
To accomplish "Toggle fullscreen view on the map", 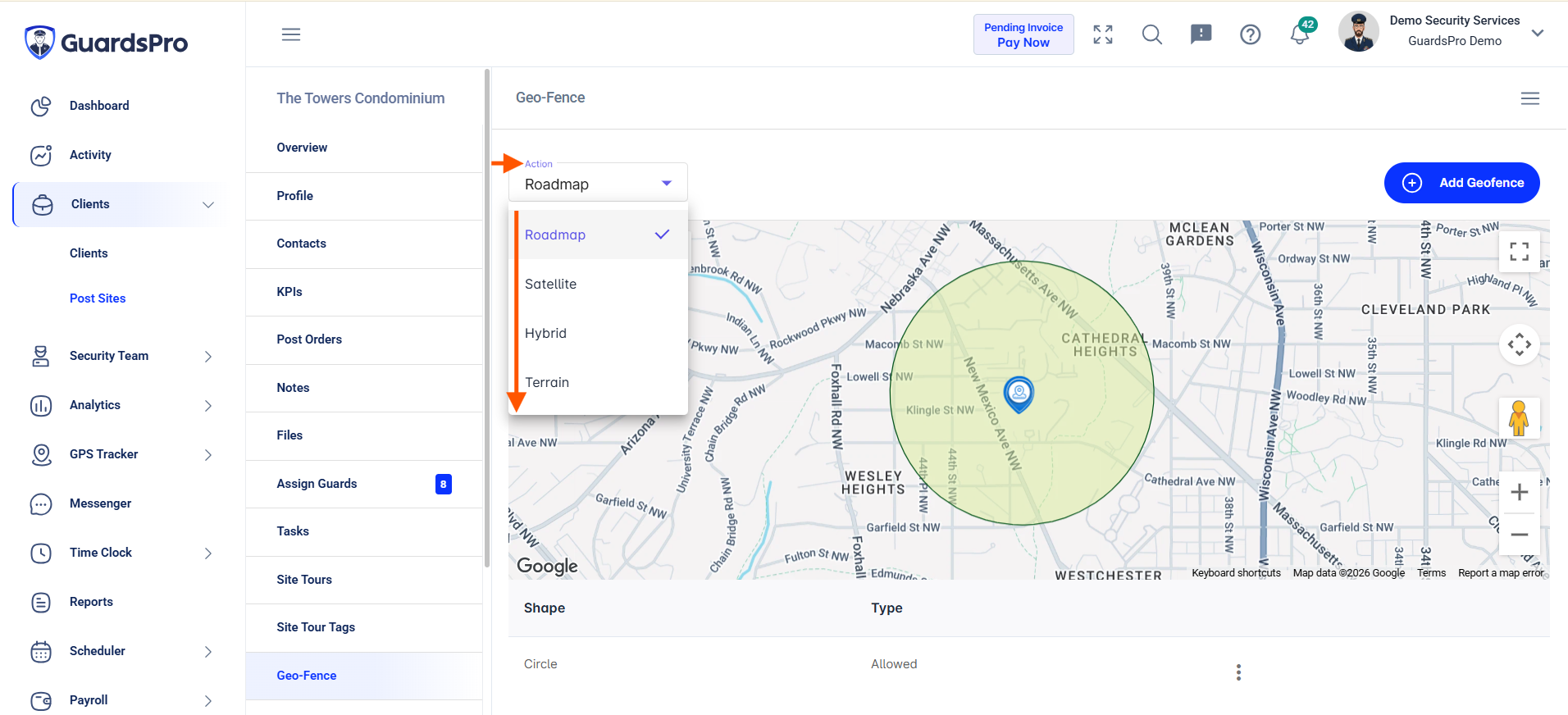I will coord(1520,251).
